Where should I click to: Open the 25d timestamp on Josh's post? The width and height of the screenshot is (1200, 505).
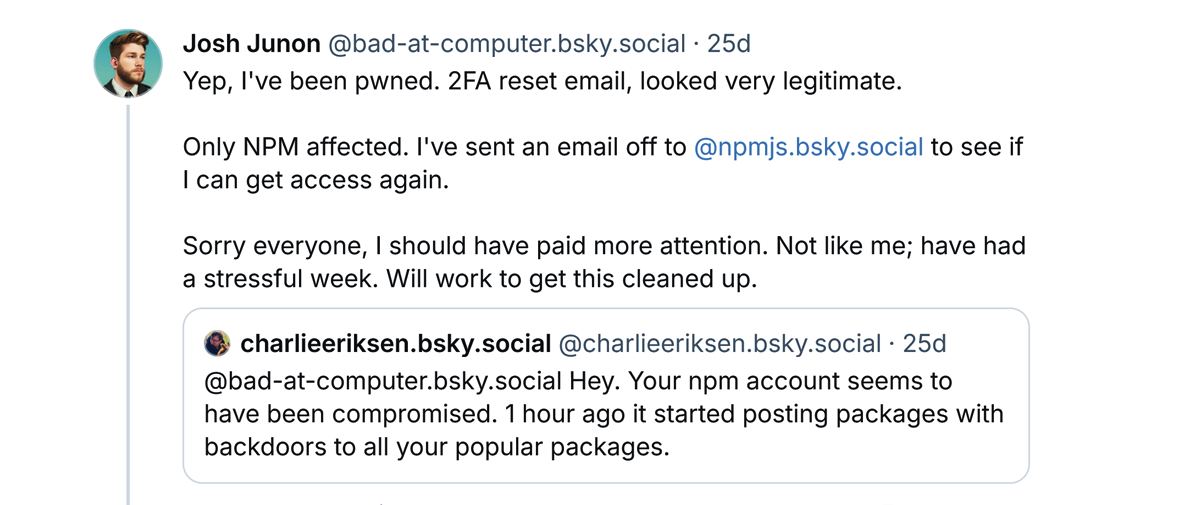[x=729, y=44]
